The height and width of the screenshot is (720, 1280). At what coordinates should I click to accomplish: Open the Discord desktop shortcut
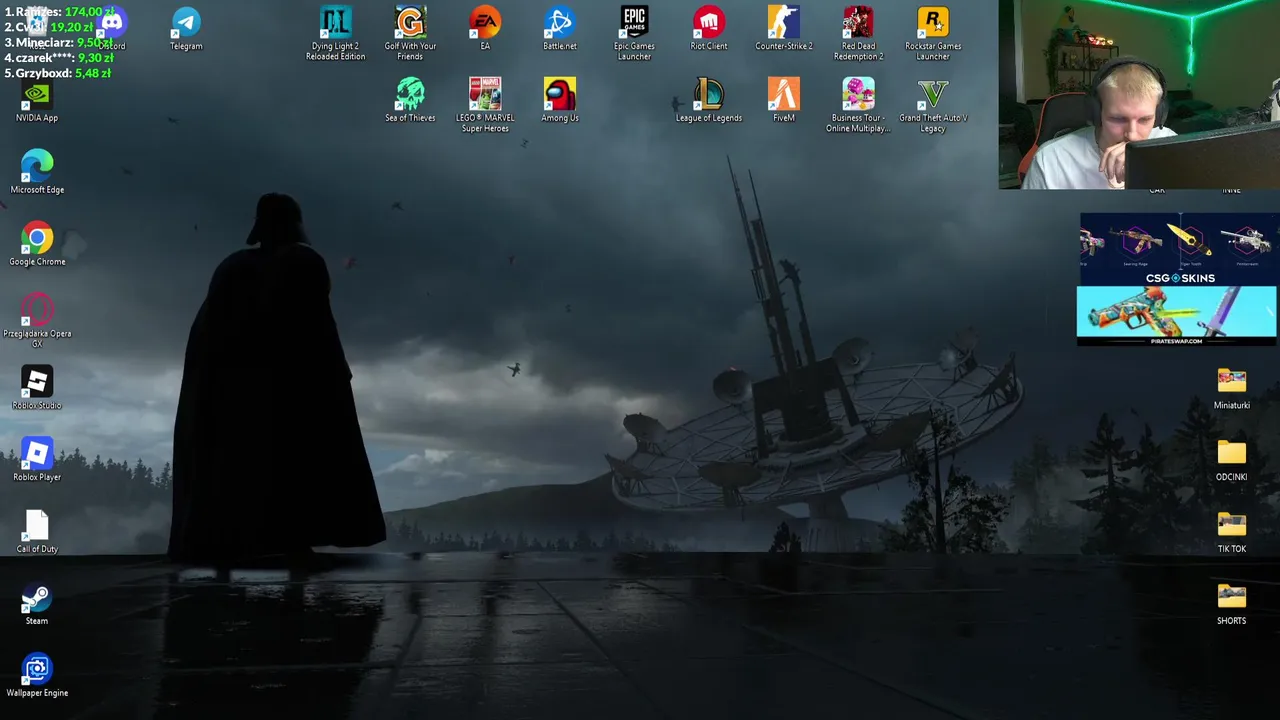(x=112, y=24)
